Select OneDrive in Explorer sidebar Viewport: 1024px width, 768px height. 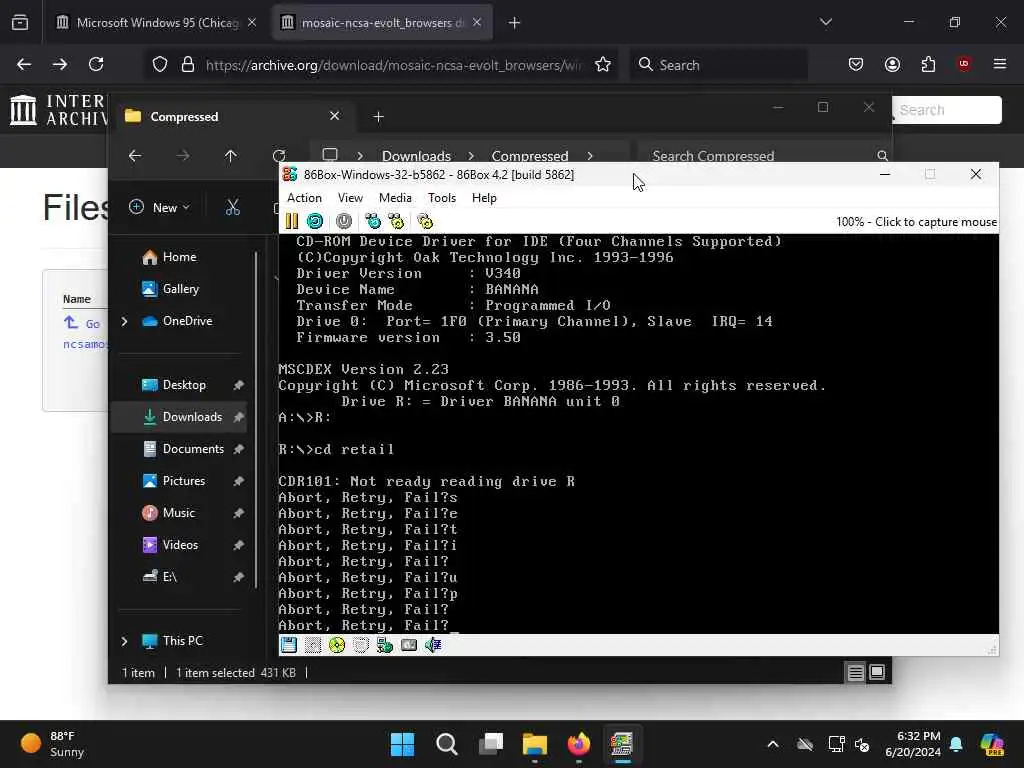click(x=187, y=321)
